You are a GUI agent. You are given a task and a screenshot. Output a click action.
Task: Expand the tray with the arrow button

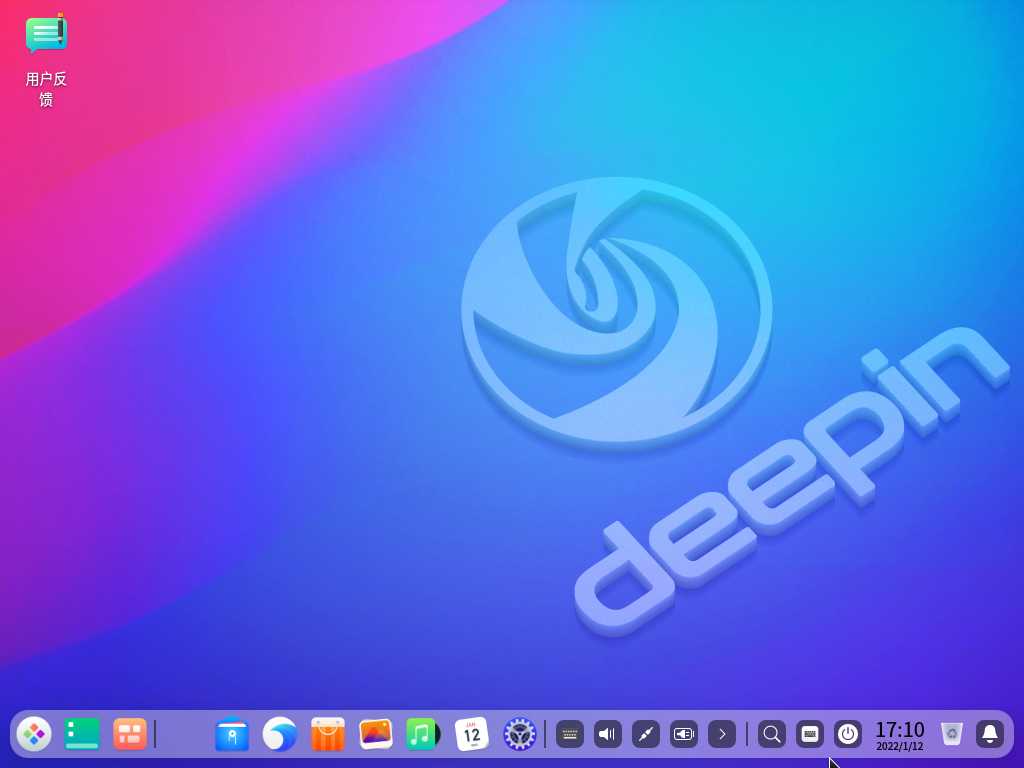point(722,735)
